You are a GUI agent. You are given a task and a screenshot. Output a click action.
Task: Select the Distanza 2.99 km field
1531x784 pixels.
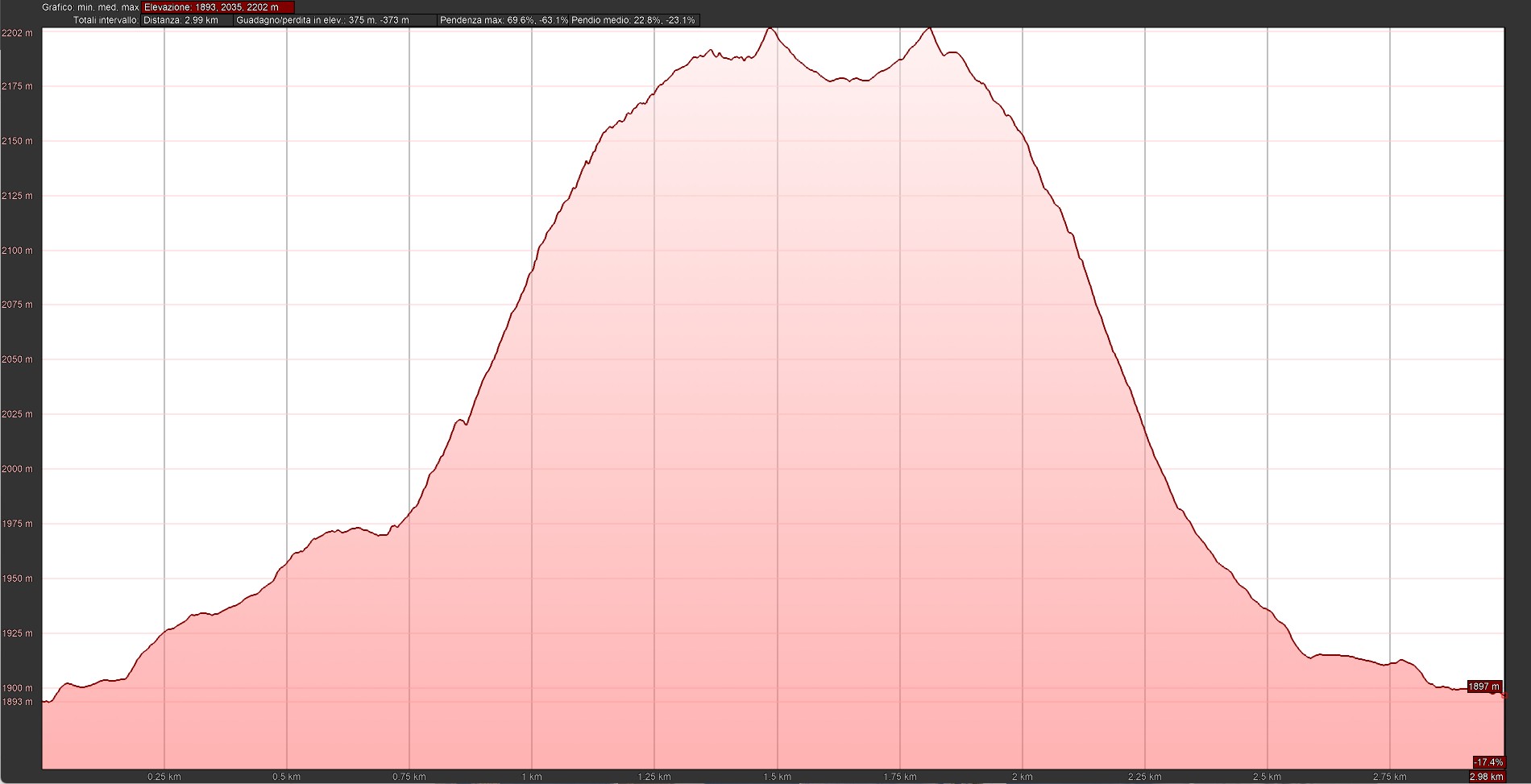click(x=187, y=20)
